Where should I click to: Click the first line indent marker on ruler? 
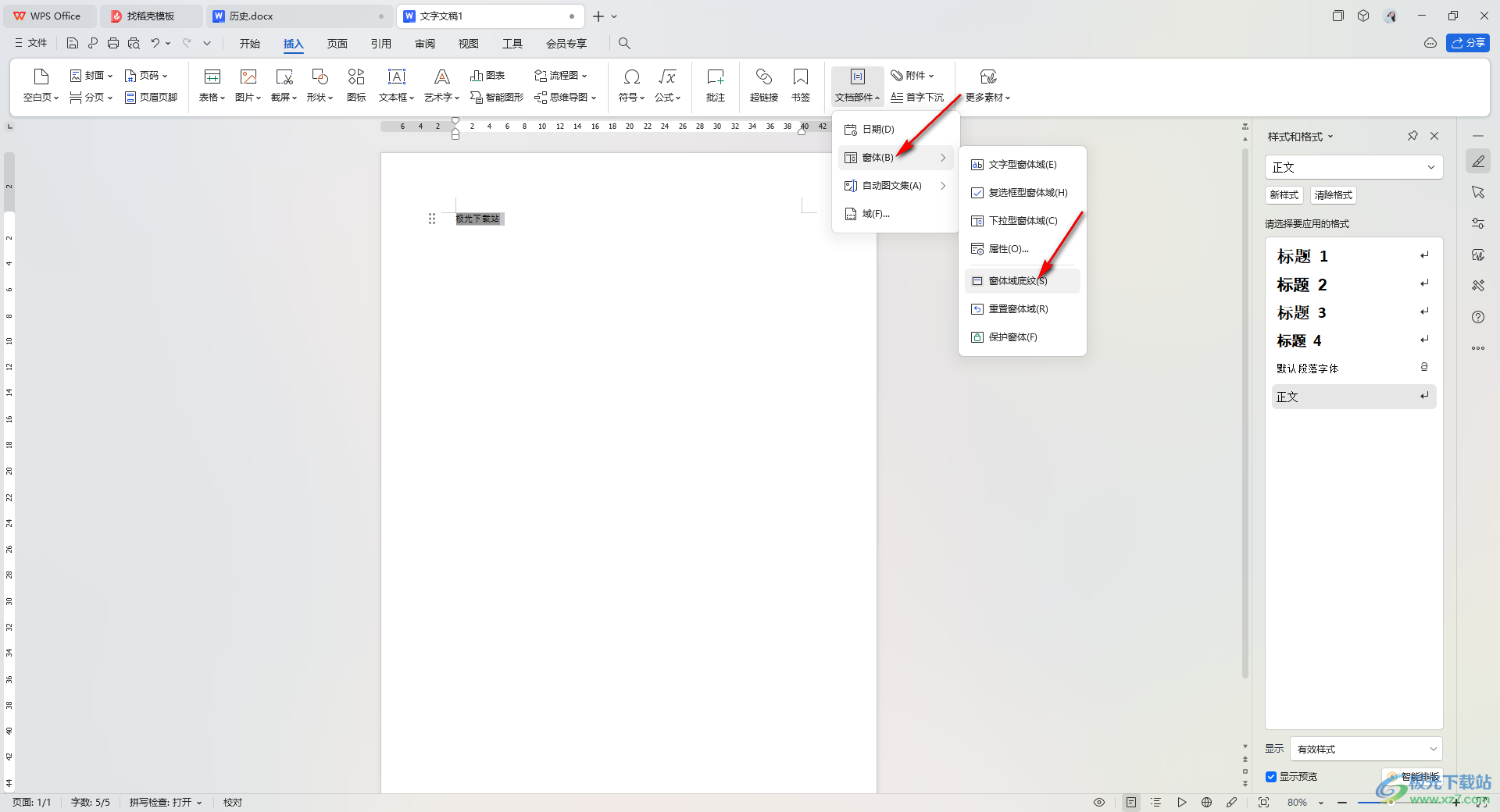tap(455, 121)
